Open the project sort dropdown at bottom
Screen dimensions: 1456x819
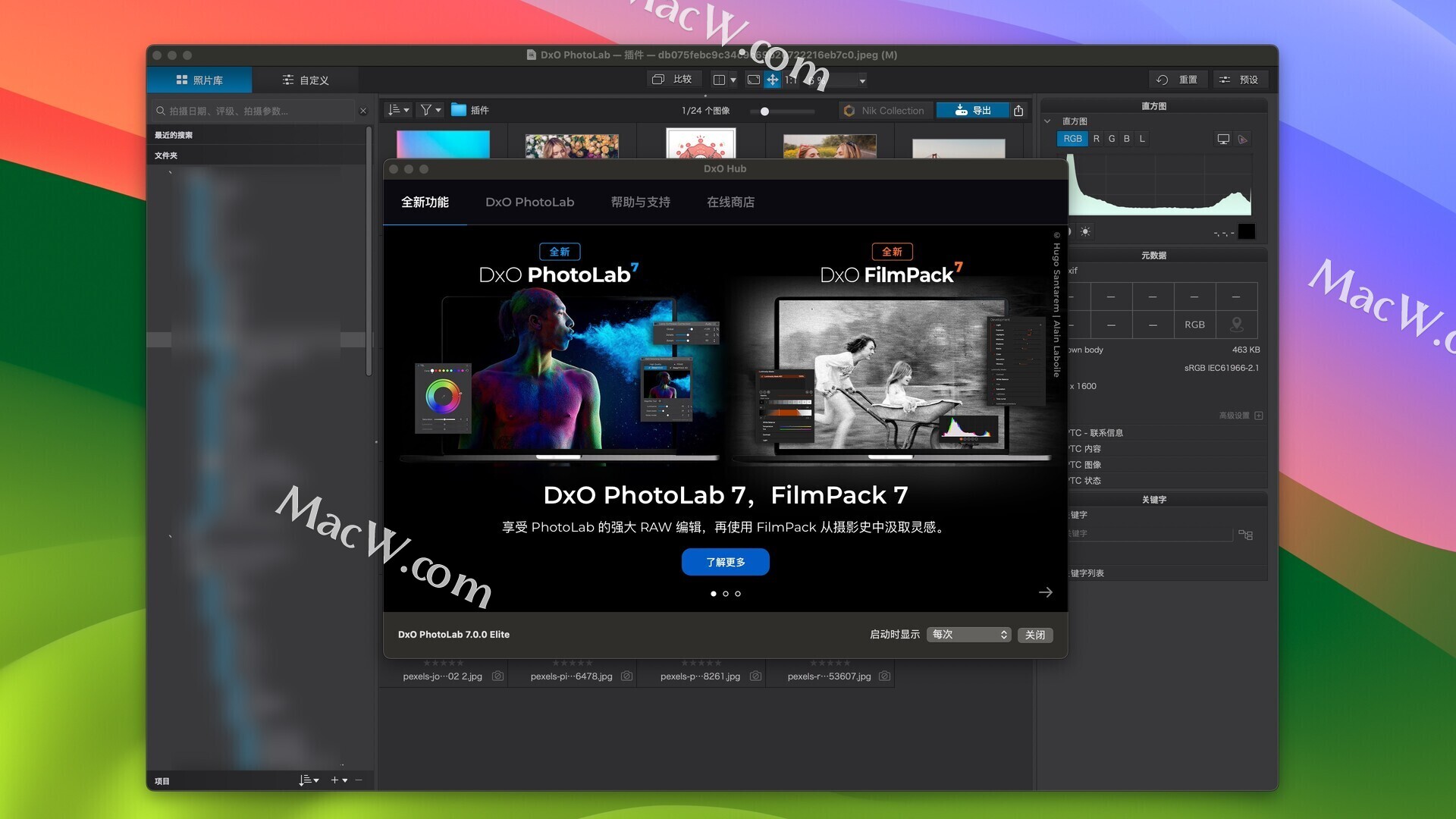point(309,780)
